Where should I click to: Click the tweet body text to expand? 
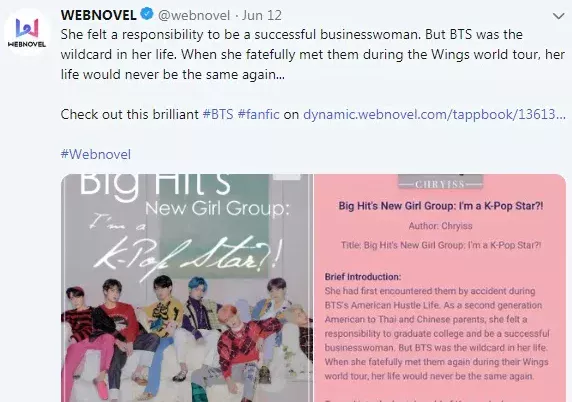tap(313, 54)
